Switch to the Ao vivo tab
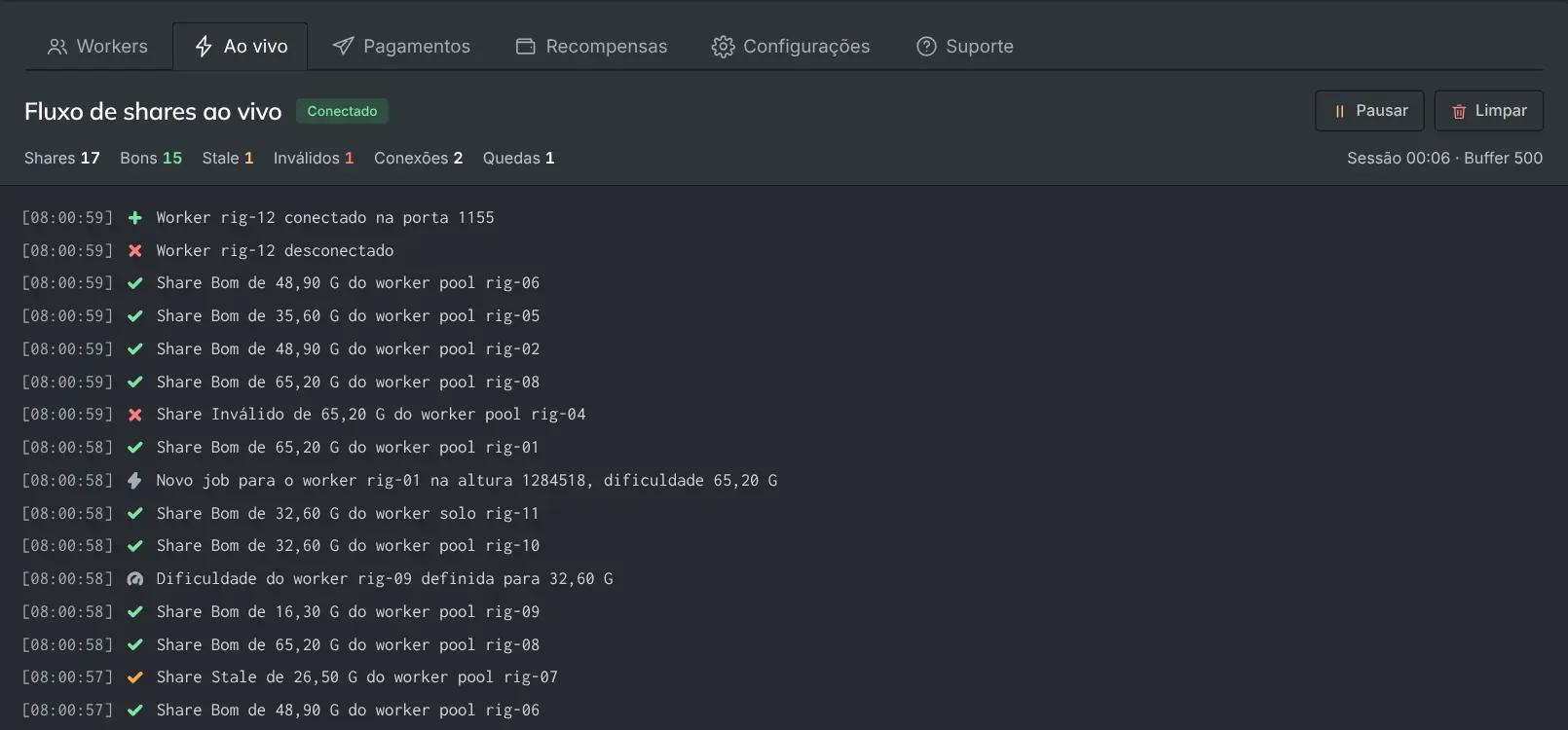 (241, 47)
